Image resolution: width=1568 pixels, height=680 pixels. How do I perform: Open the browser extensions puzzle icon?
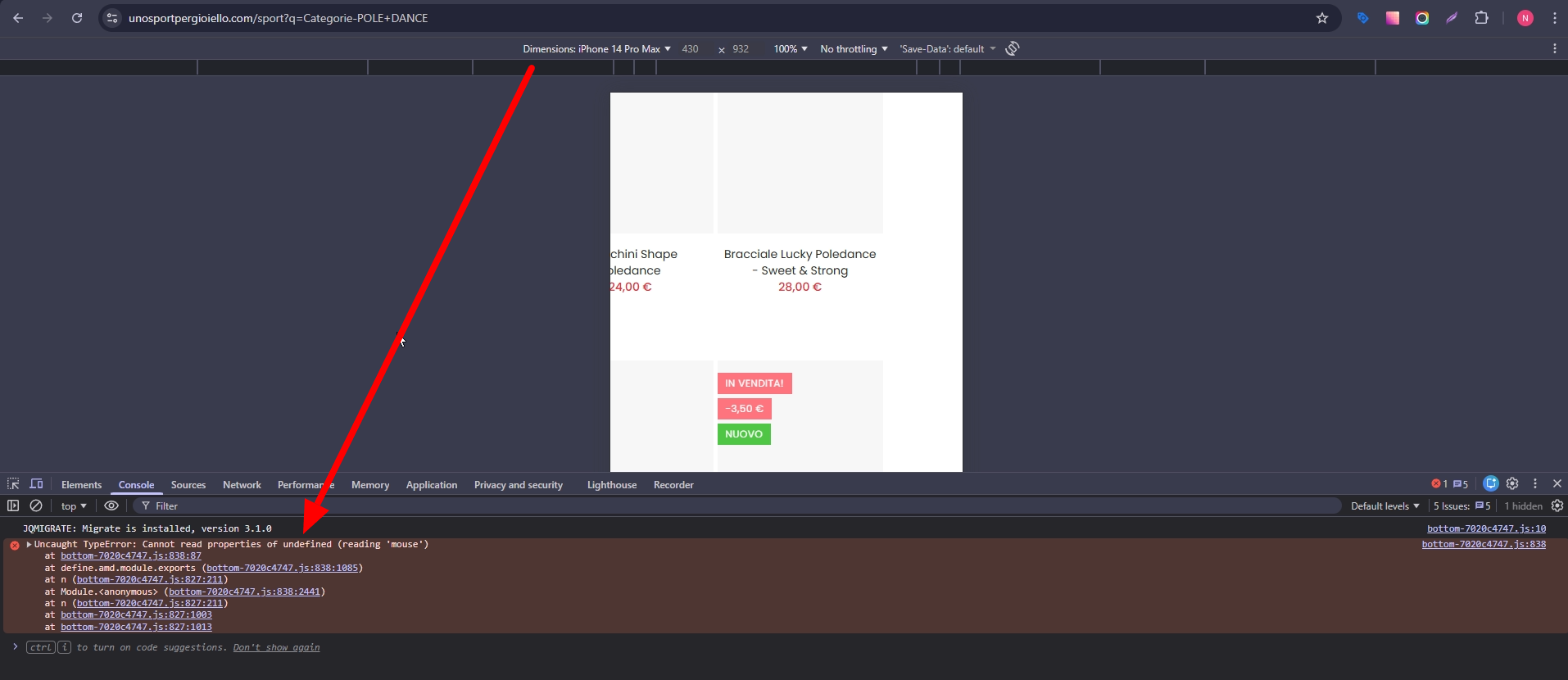coord(1481,18)
